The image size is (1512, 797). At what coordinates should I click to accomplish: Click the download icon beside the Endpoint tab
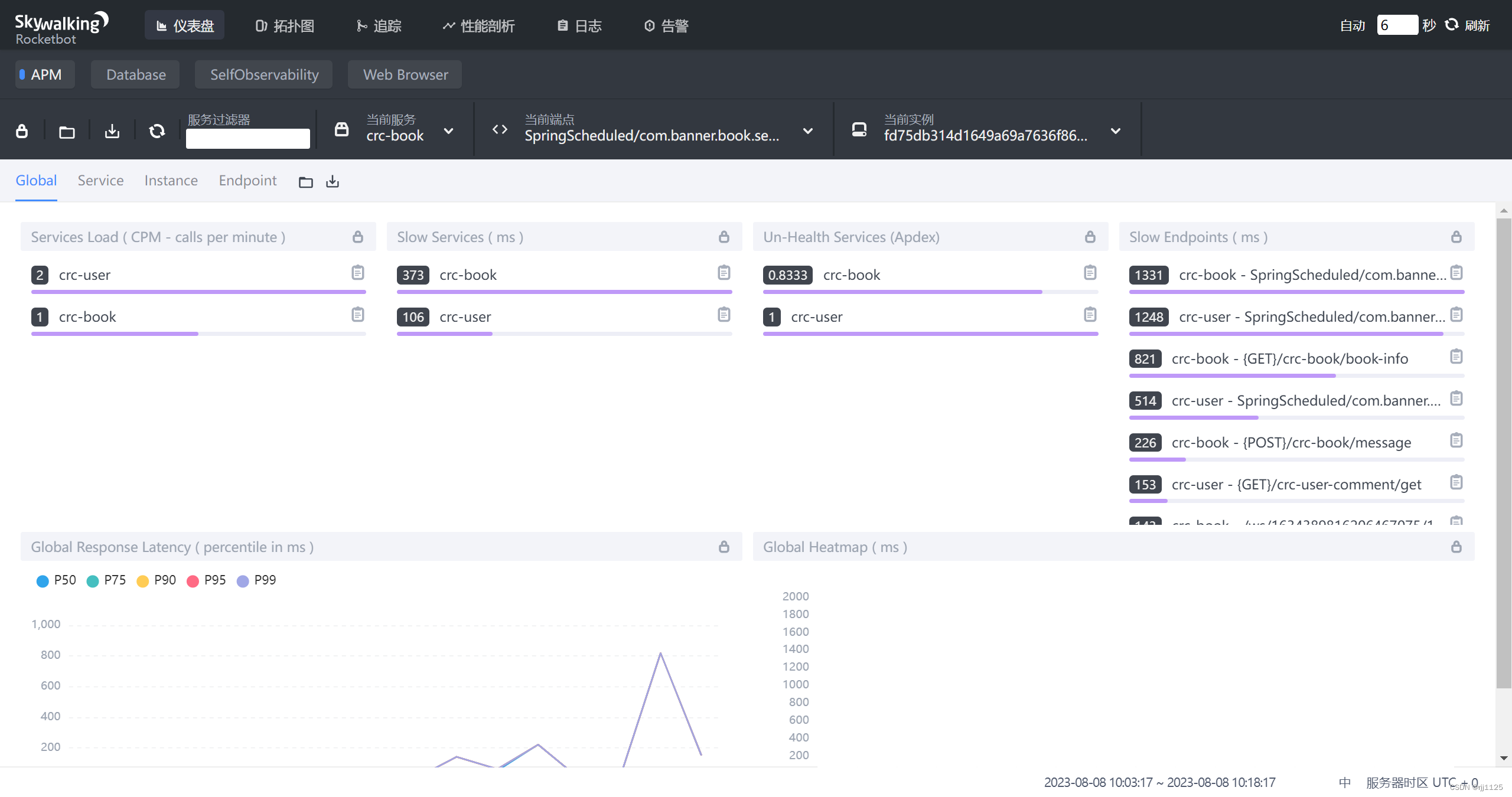(x=333, y=181)
